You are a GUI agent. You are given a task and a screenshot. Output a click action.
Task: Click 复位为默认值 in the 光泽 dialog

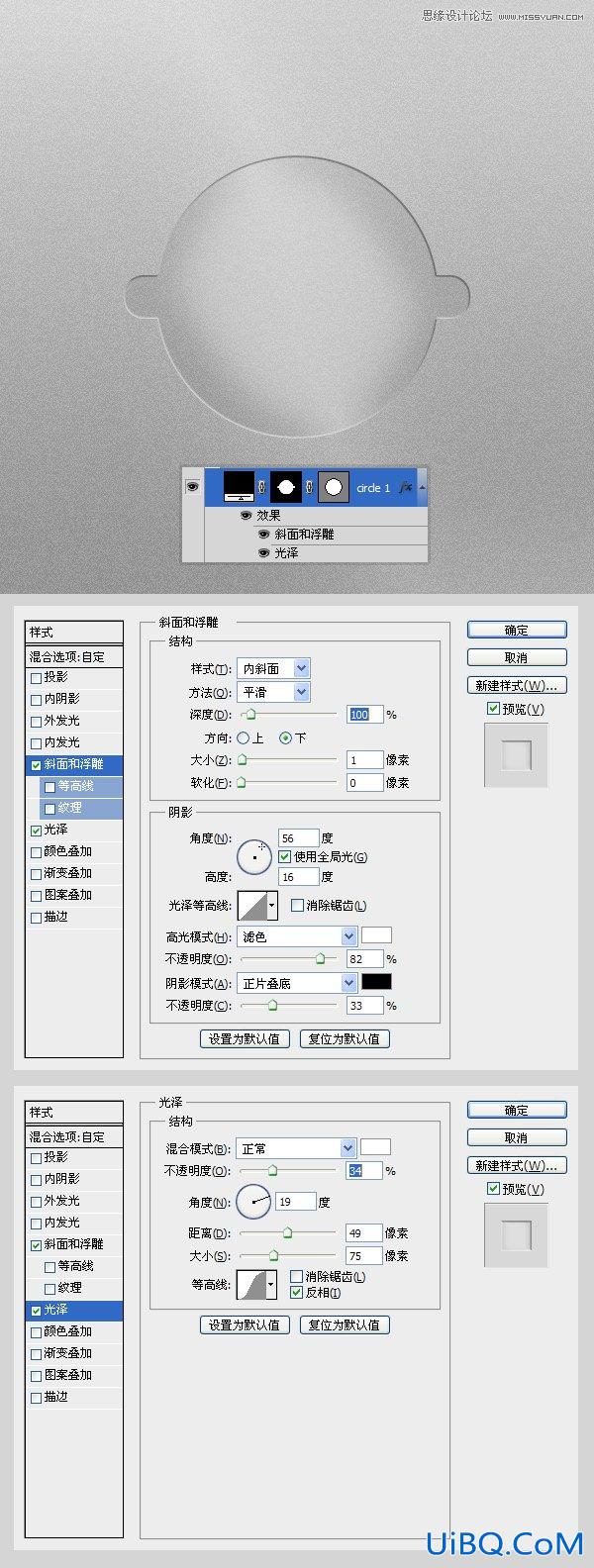pos(345,1324)
